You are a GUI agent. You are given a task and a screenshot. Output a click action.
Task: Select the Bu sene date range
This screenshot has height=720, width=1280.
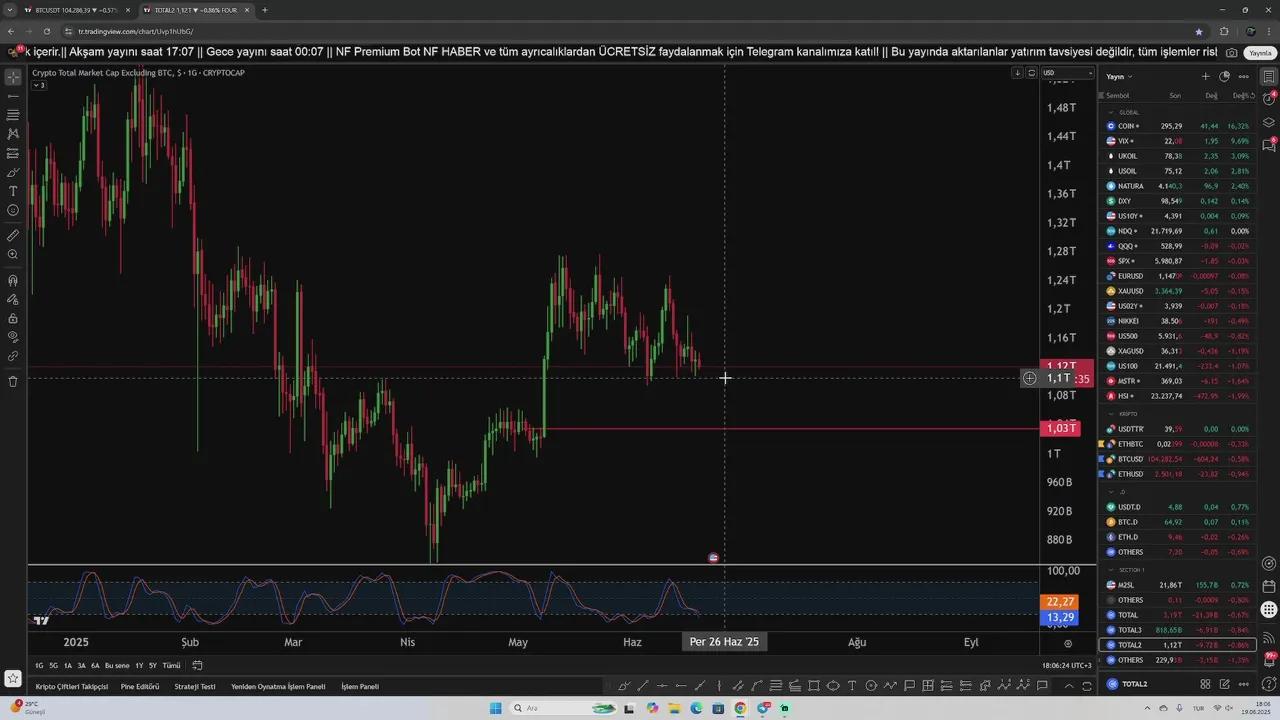pyautogui.click(x=117, y=665)
